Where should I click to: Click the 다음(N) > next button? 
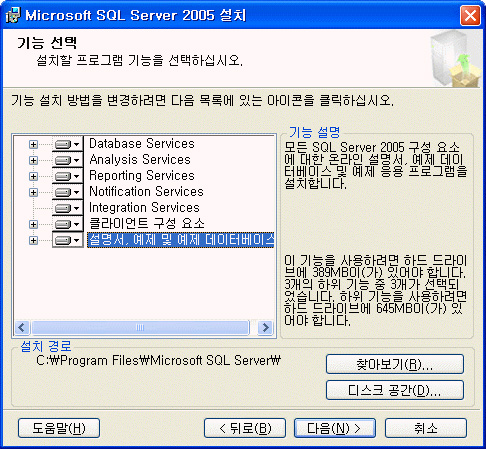tap(335, 428)
